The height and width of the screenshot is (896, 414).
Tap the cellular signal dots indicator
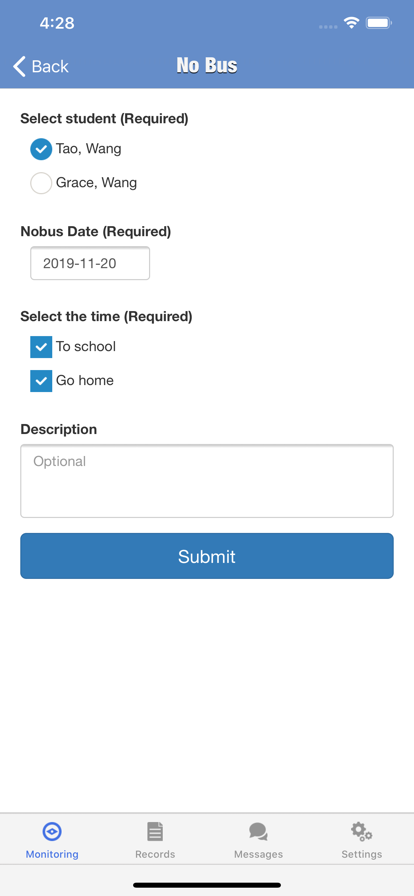[328, 26]
